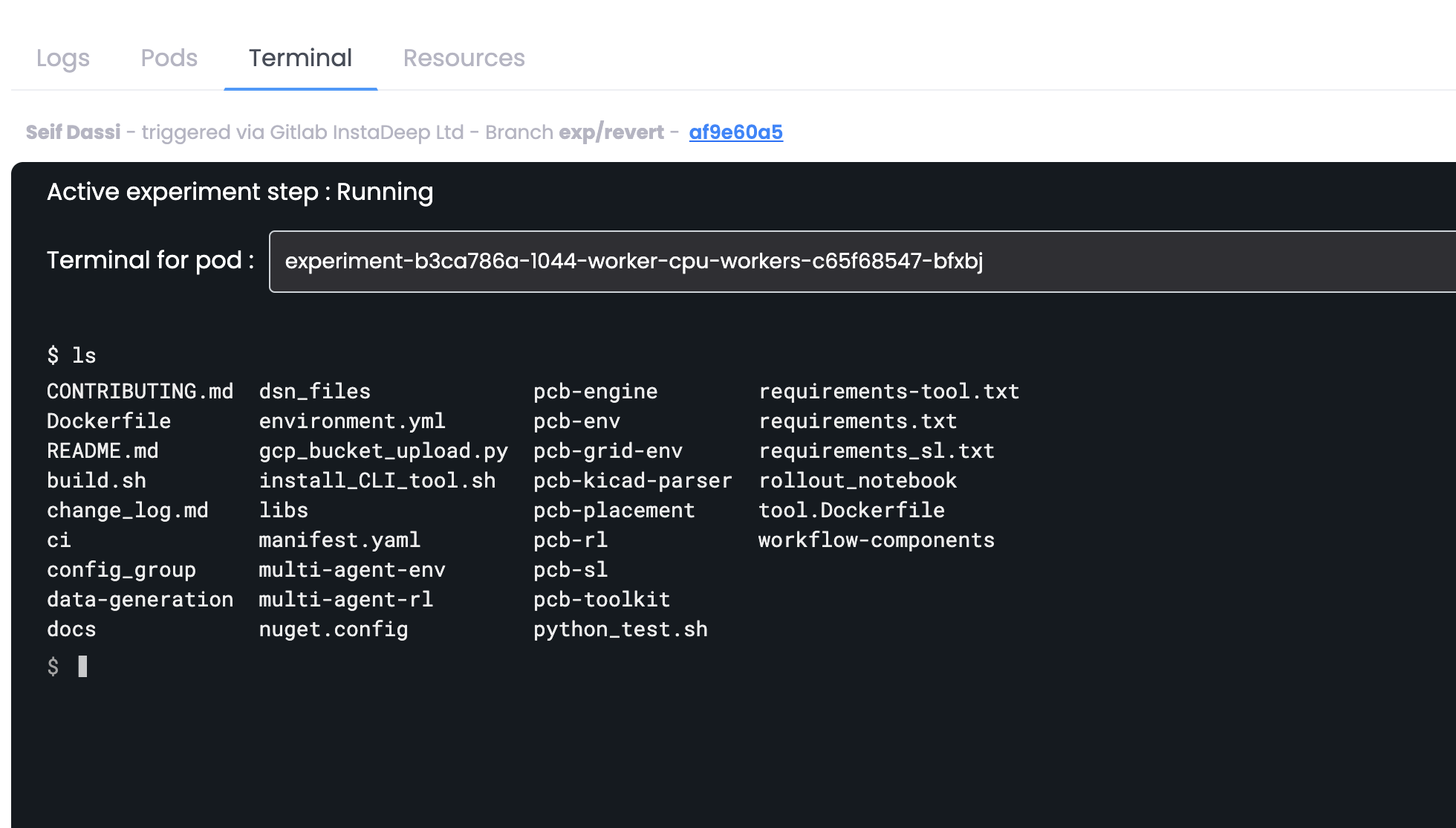Viewport: 1456px width, 828px height.
Task: Click 'data-generation' directory name
Action: tap(140, 599)
